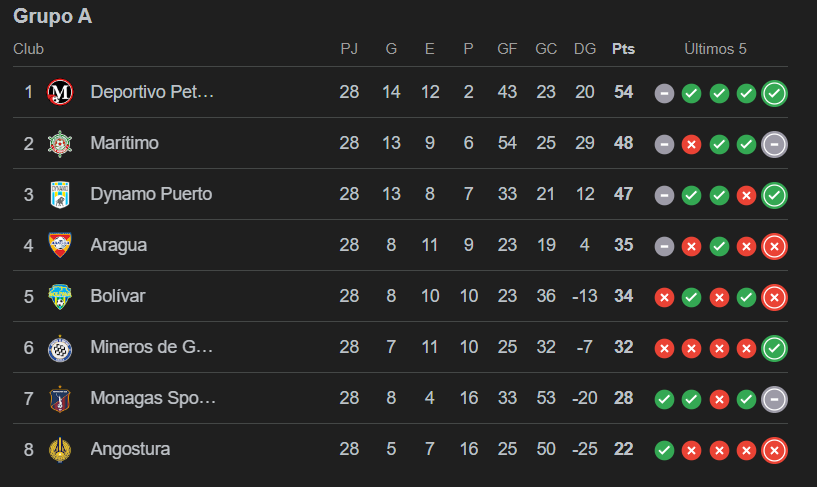Viewport: 817px width, 487px height.
Task: Click the Deportivo Petare club crest
Action: pos(61,93)
